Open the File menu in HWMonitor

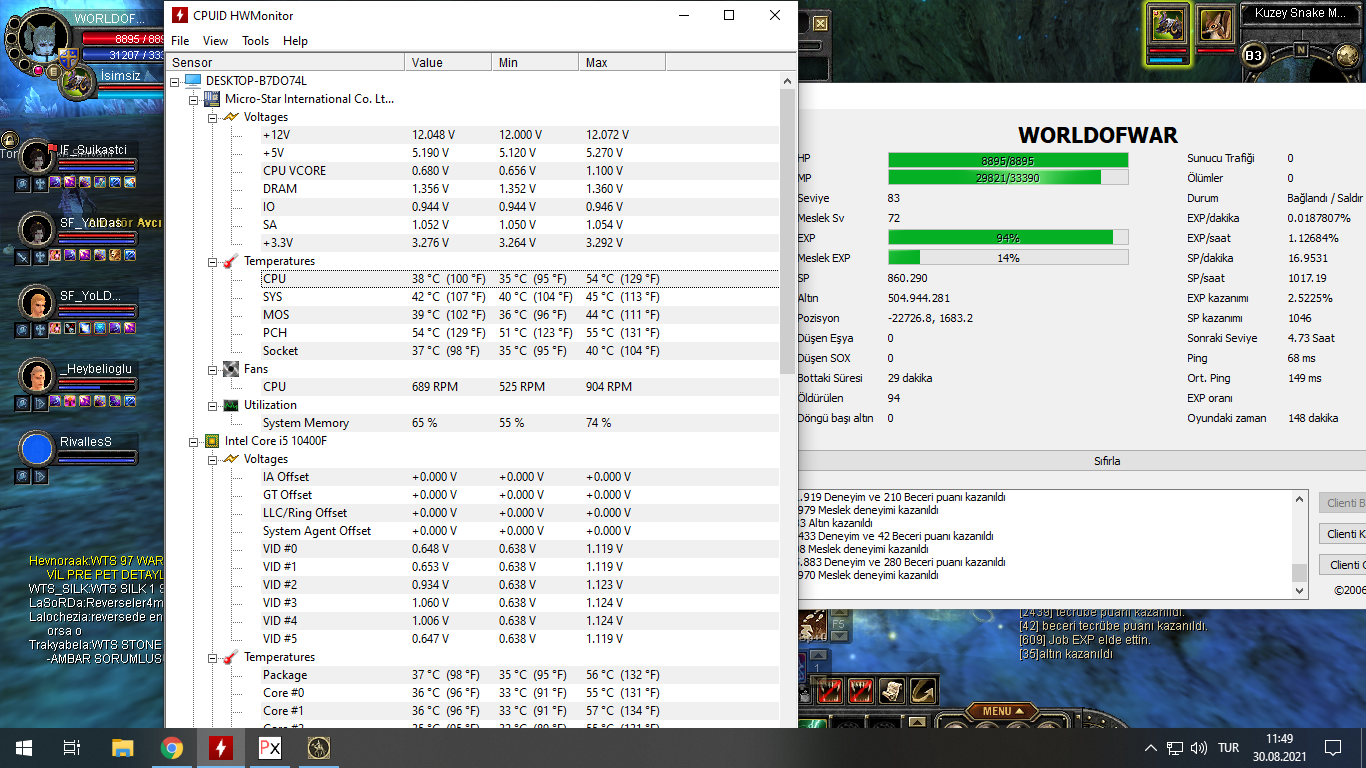pyautogui.click(x=180, y=41)
